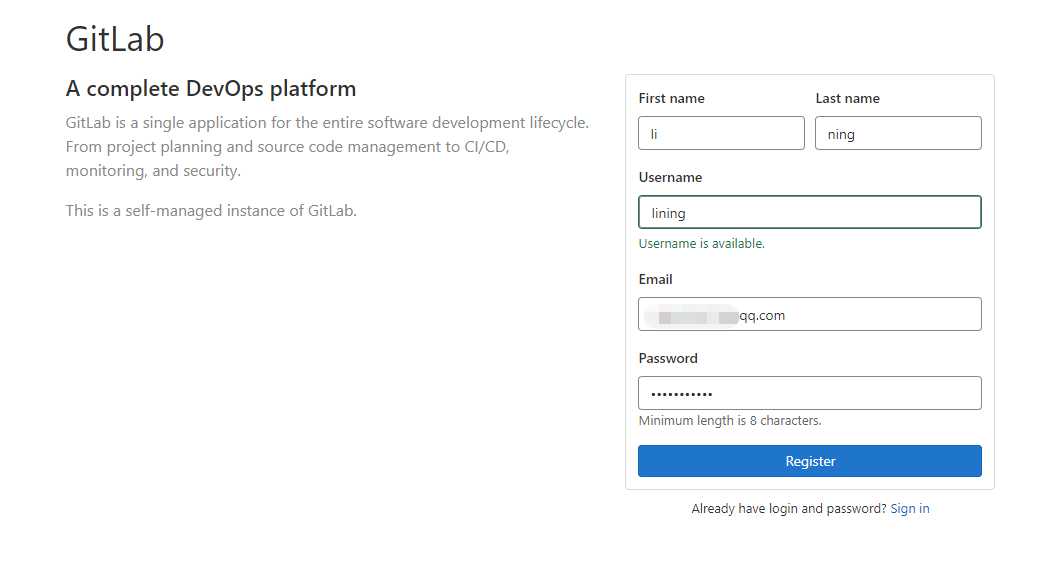Image resolution: width=1045 pixels, height=582 pixels.
Task: Click the Last name label
Action: coord(847,98)
